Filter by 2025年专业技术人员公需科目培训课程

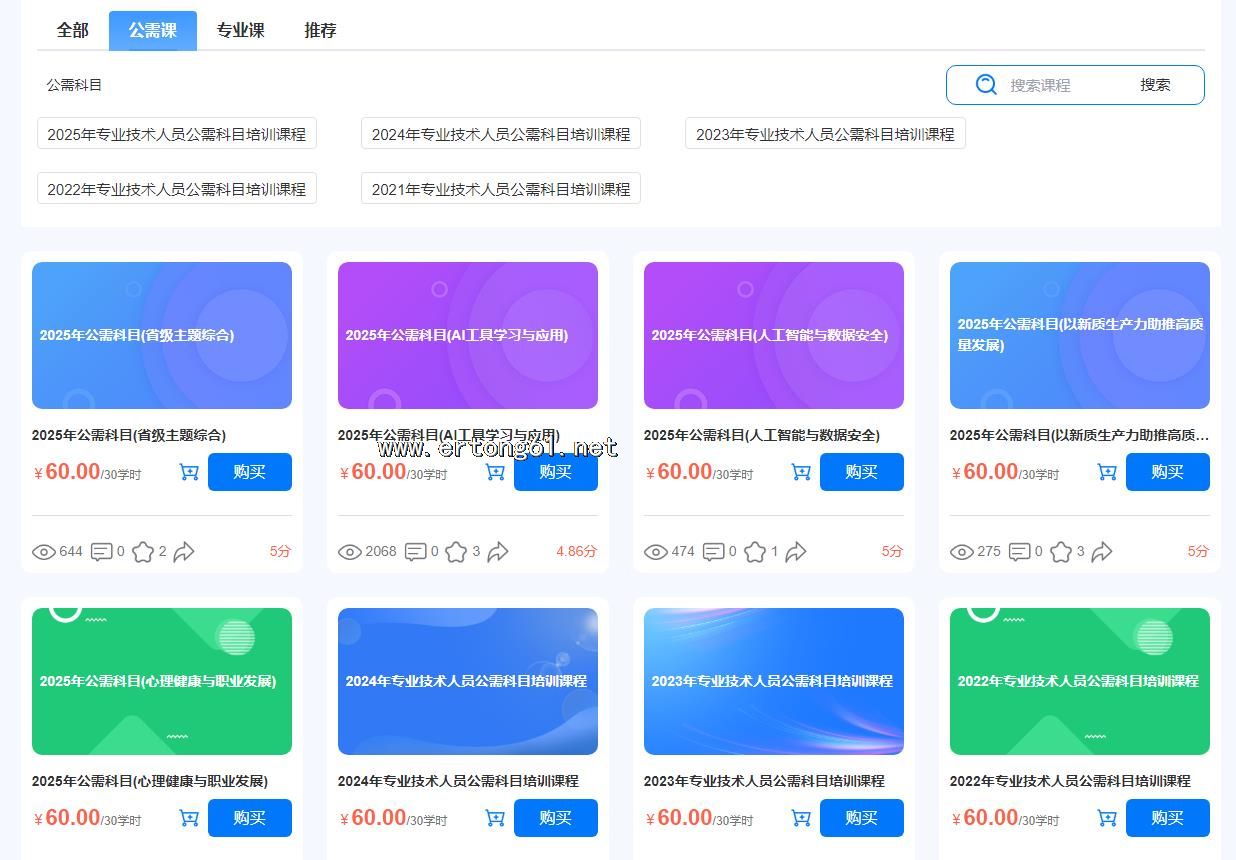tap(177, 134)
